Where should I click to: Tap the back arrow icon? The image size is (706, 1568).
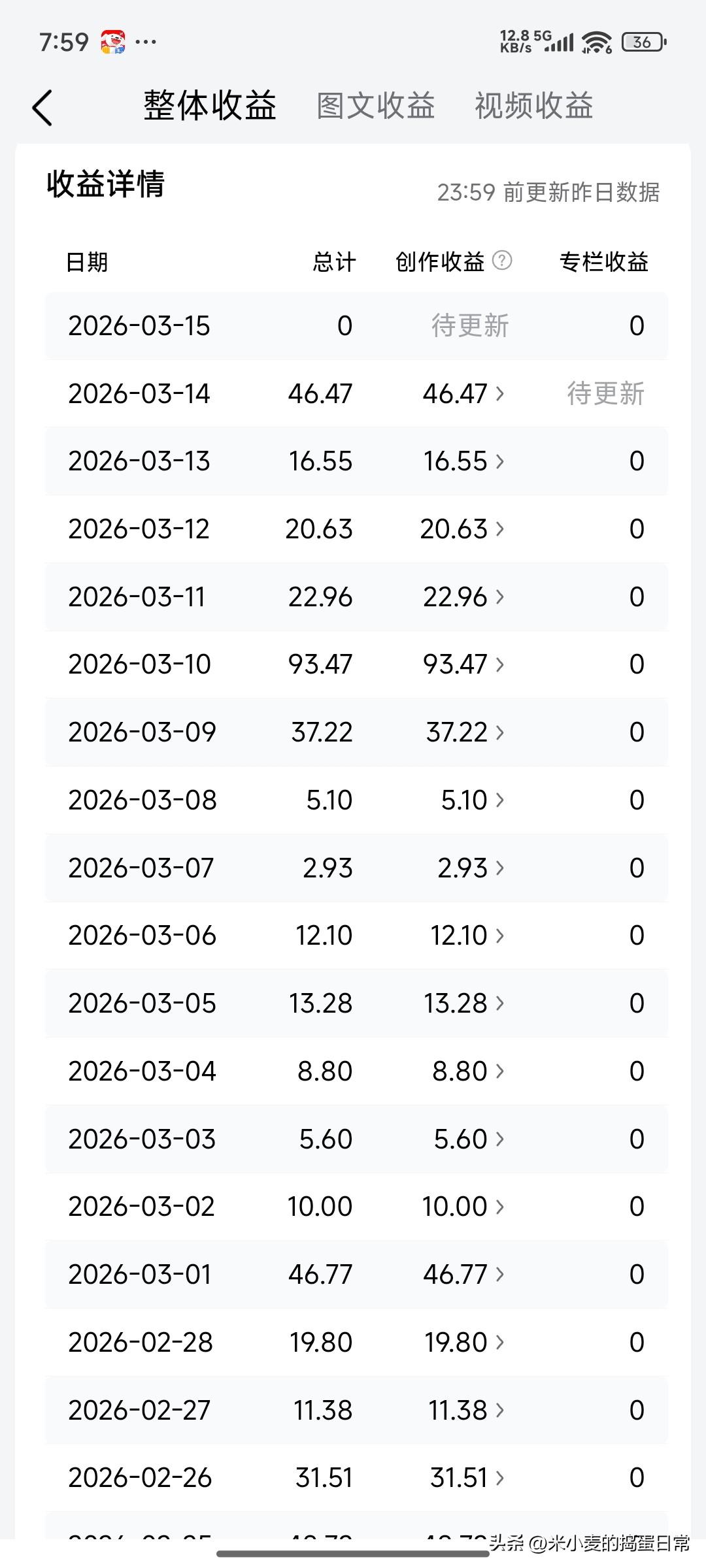tap(42, 108)
